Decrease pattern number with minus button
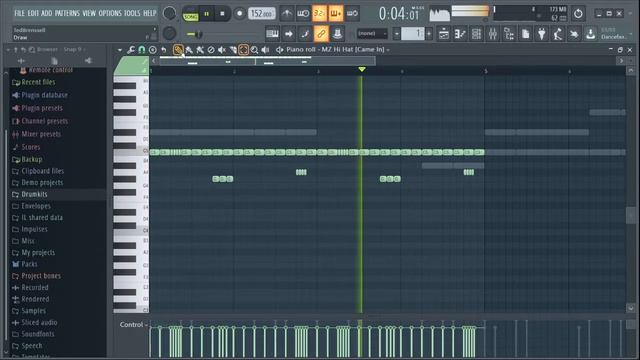This screenshot has height=360, width=640. pos(396,34)
